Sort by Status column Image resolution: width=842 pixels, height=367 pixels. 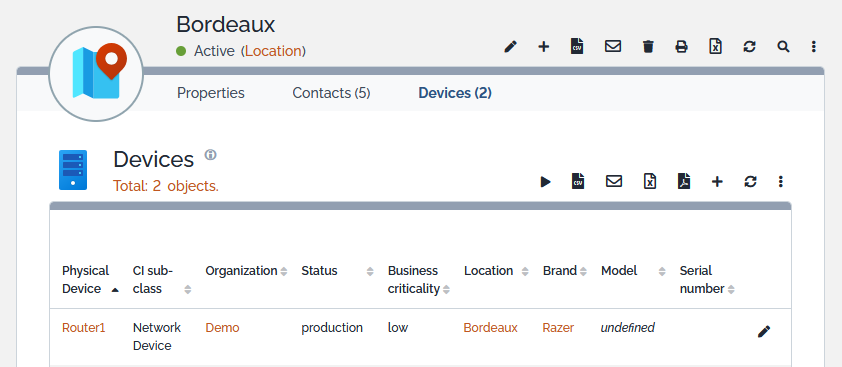[337, 271]
